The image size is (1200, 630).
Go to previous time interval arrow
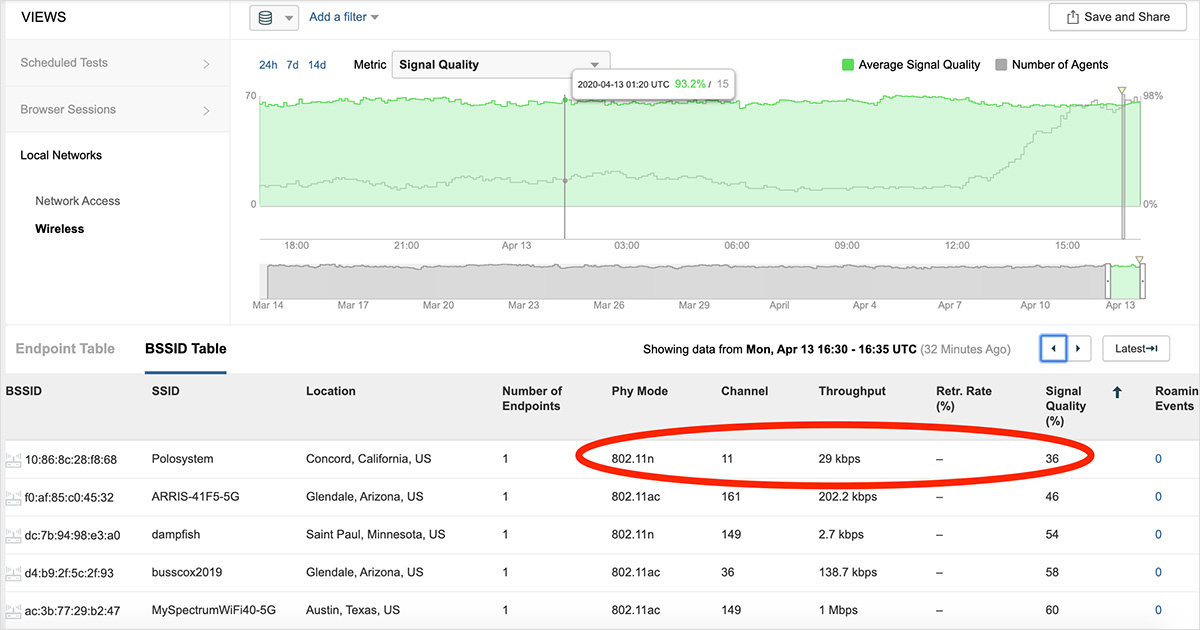point(1053,348)
